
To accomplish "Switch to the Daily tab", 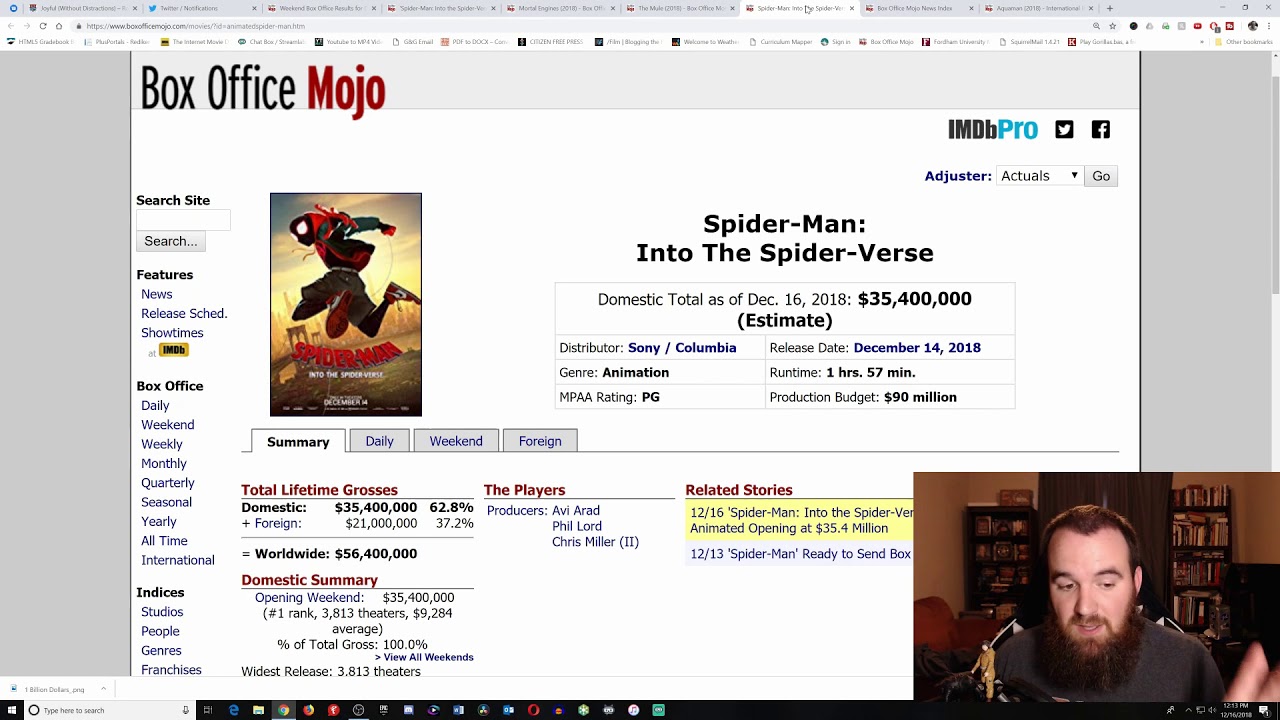I will pyautogui.click(x=379, y=441).
